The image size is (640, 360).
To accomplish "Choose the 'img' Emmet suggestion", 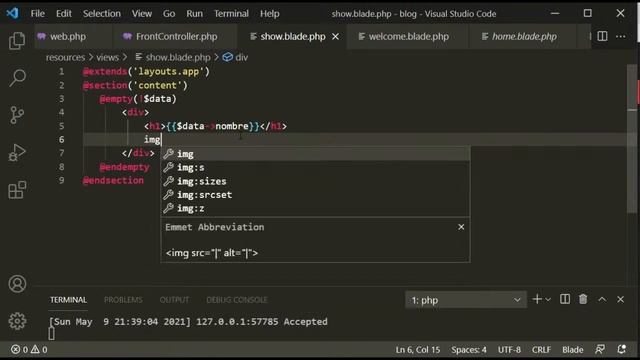I will [315, 154].
